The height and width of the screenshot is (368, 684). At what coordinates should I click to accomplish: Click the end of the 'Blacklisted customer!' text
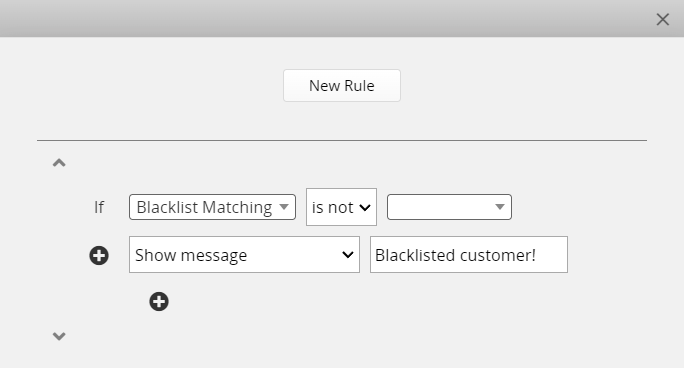pyautogui.click(x=536, y=255)
